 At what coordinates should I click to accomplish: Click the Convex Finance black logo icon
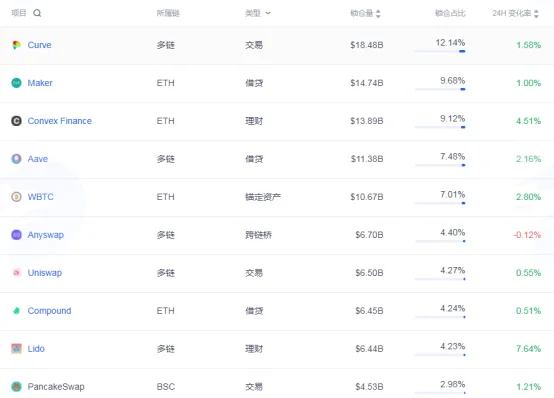(16, 121)
